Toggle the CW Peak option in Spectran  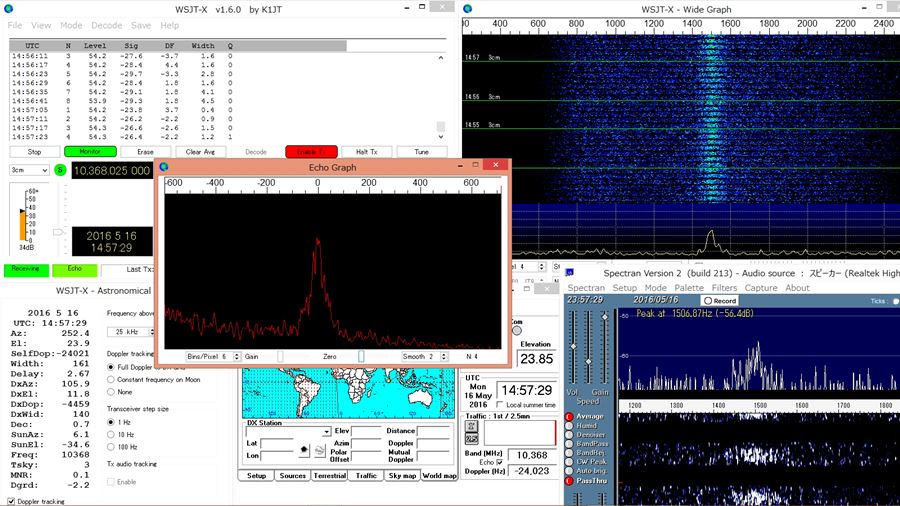569,462
